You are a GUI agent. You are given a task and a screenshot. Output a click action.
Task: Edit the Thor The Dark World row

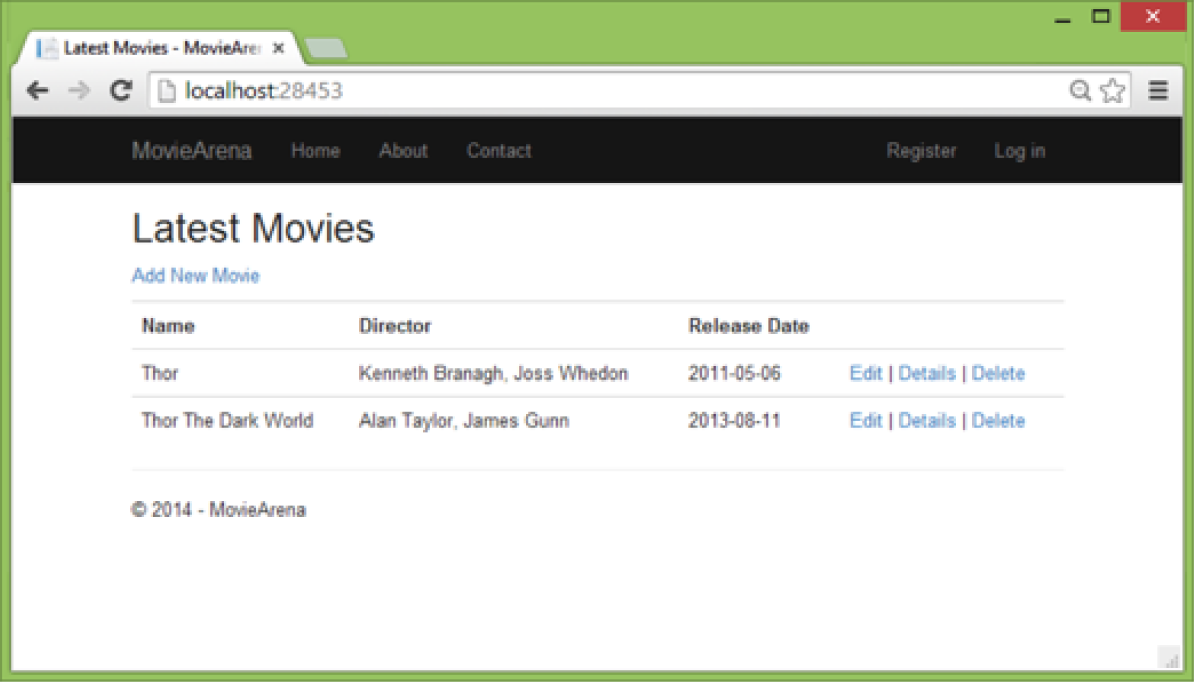point(865,420)
